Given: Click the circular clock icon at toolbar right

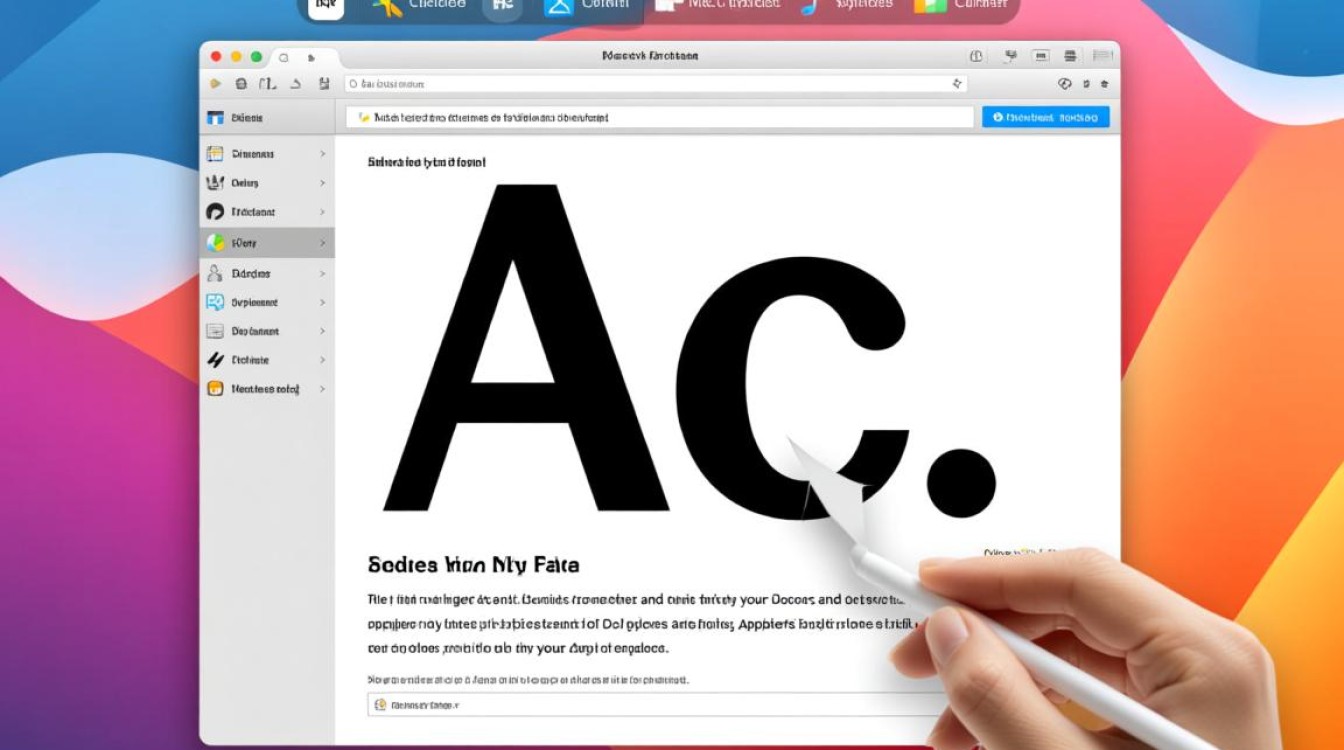Looking at the screenshot, I should 1065,84.
